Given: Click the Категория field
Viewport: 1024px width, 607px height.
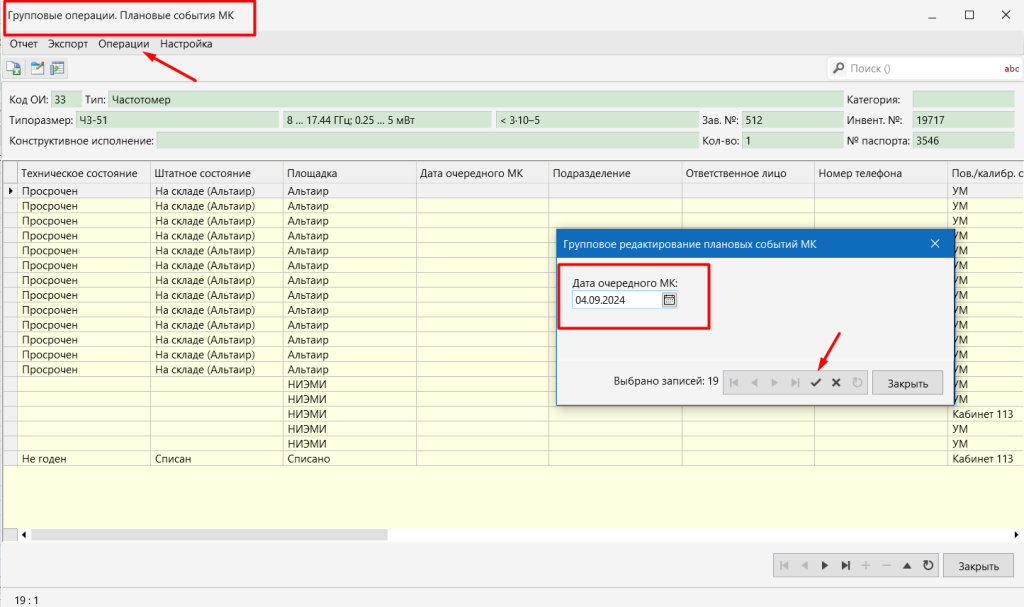Looking at the screenshot, I should point(963,99).
